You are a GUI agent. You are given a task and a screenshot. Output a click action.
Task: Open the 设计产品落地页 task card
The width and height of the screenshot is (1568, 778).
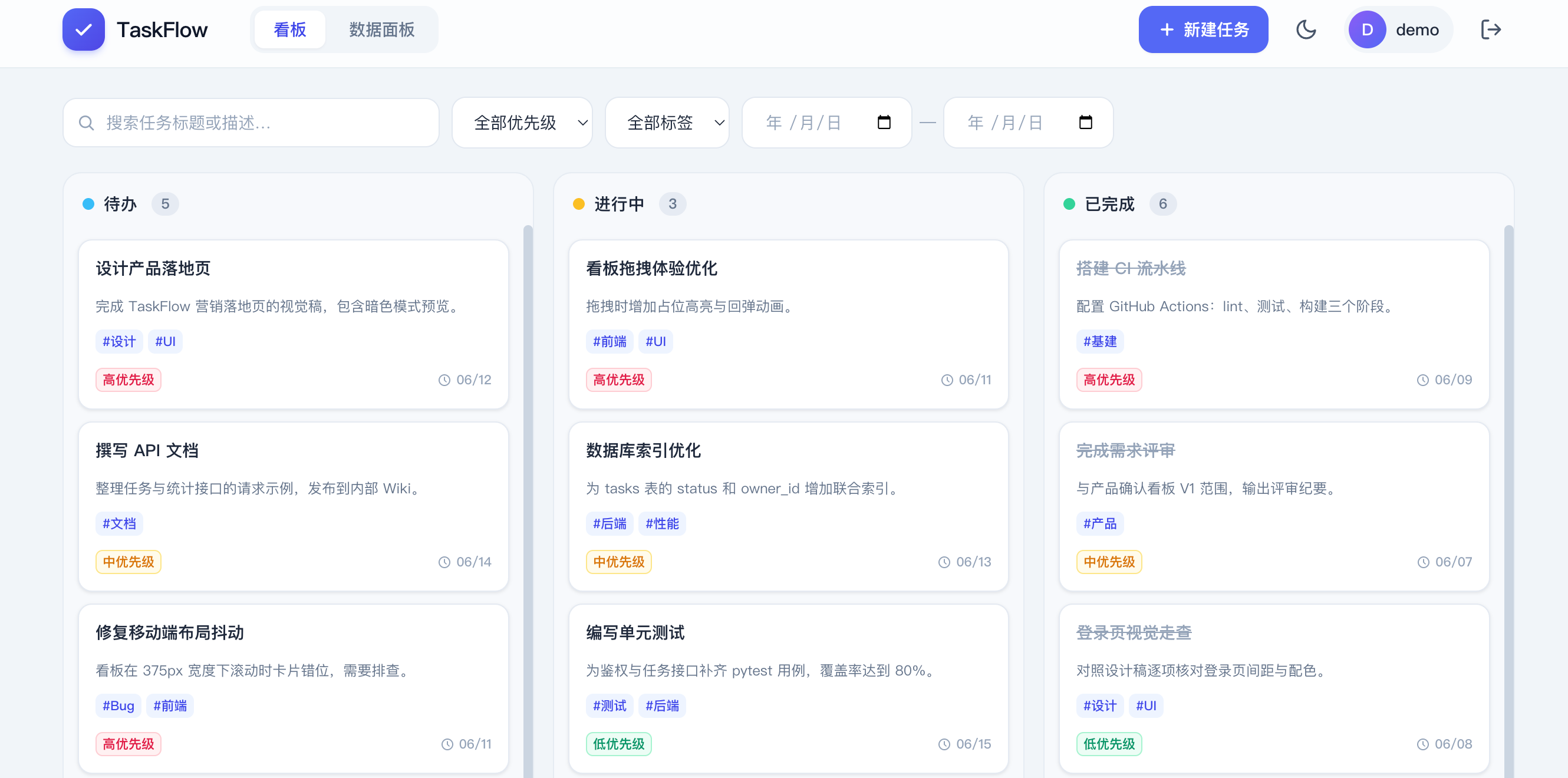(294, 324)
